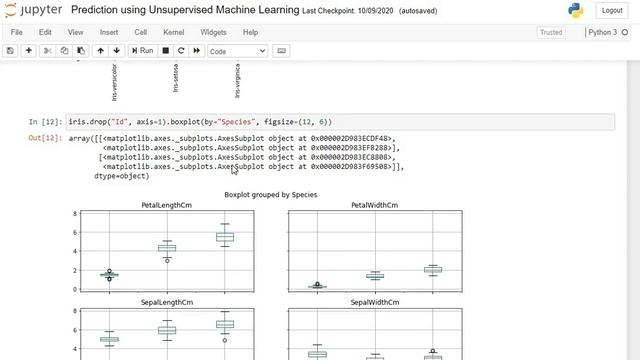Move selected cell up arrow
The image size is (640, 360).
100,51
